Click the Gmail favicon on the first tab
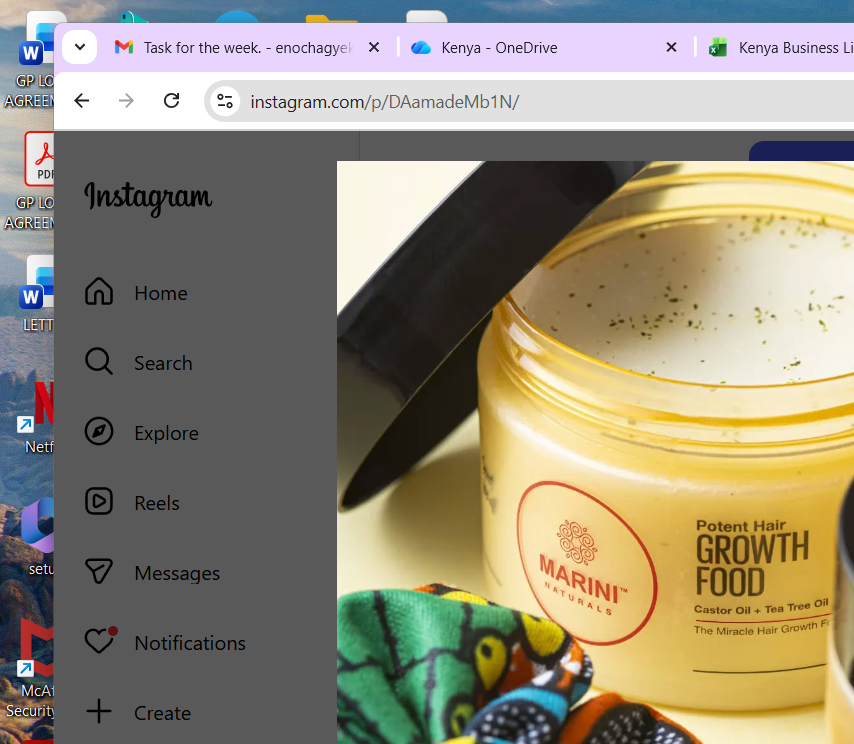 click(124, 47)
